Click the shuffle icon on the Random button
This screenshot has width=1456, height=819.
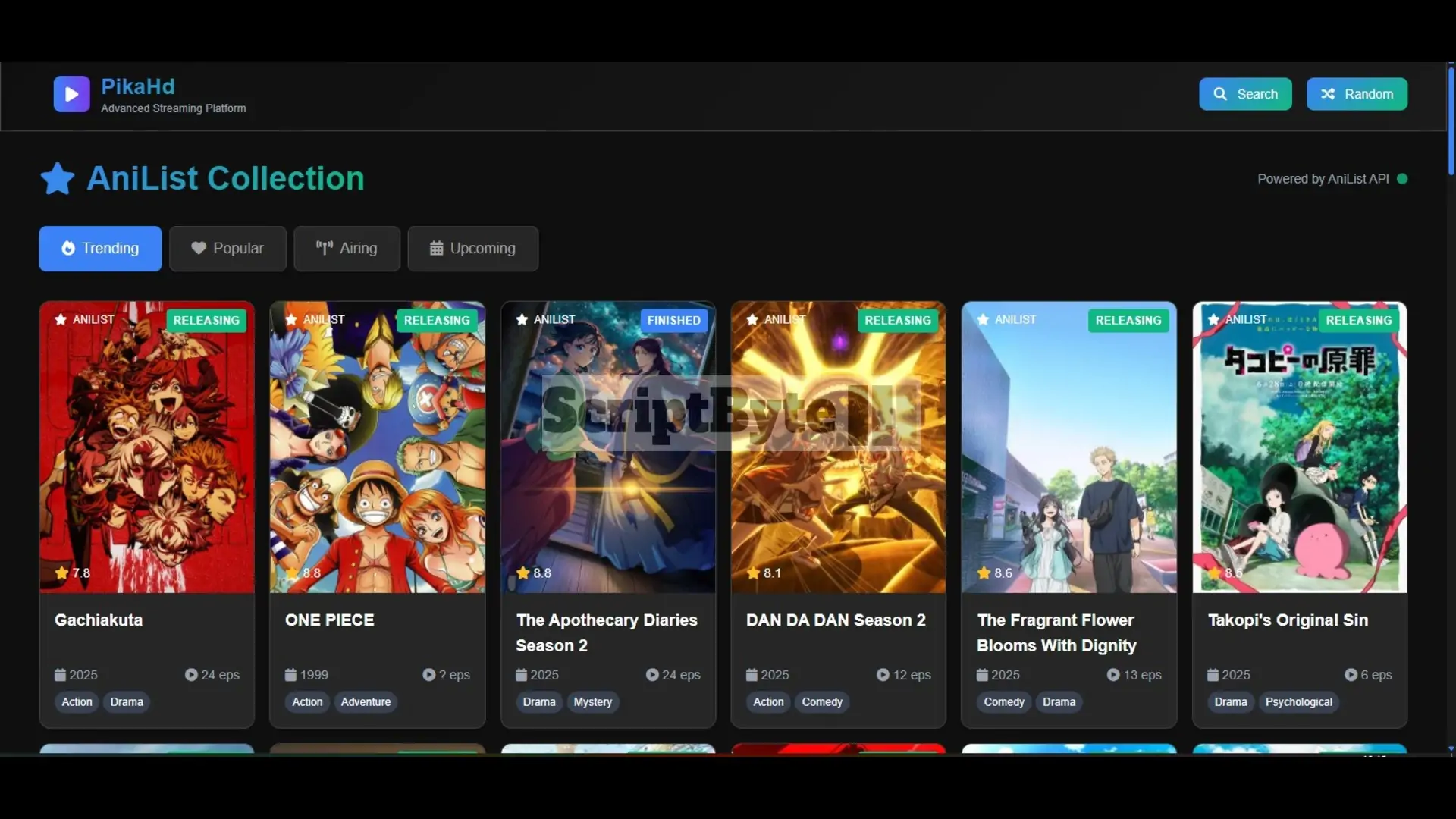[1329, 94]
